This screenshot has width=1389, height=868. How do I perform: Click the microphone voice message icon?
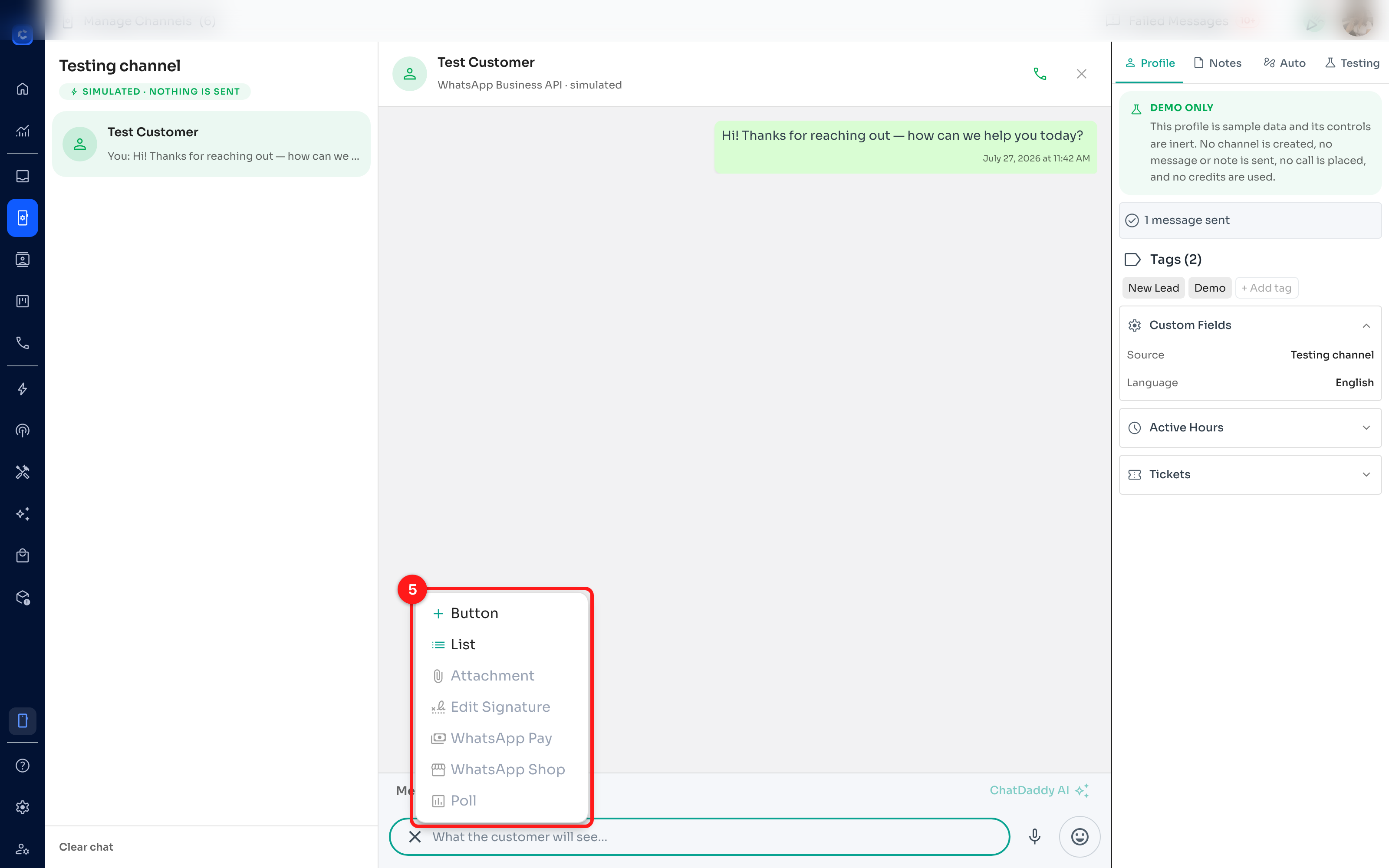[1034, 836]
